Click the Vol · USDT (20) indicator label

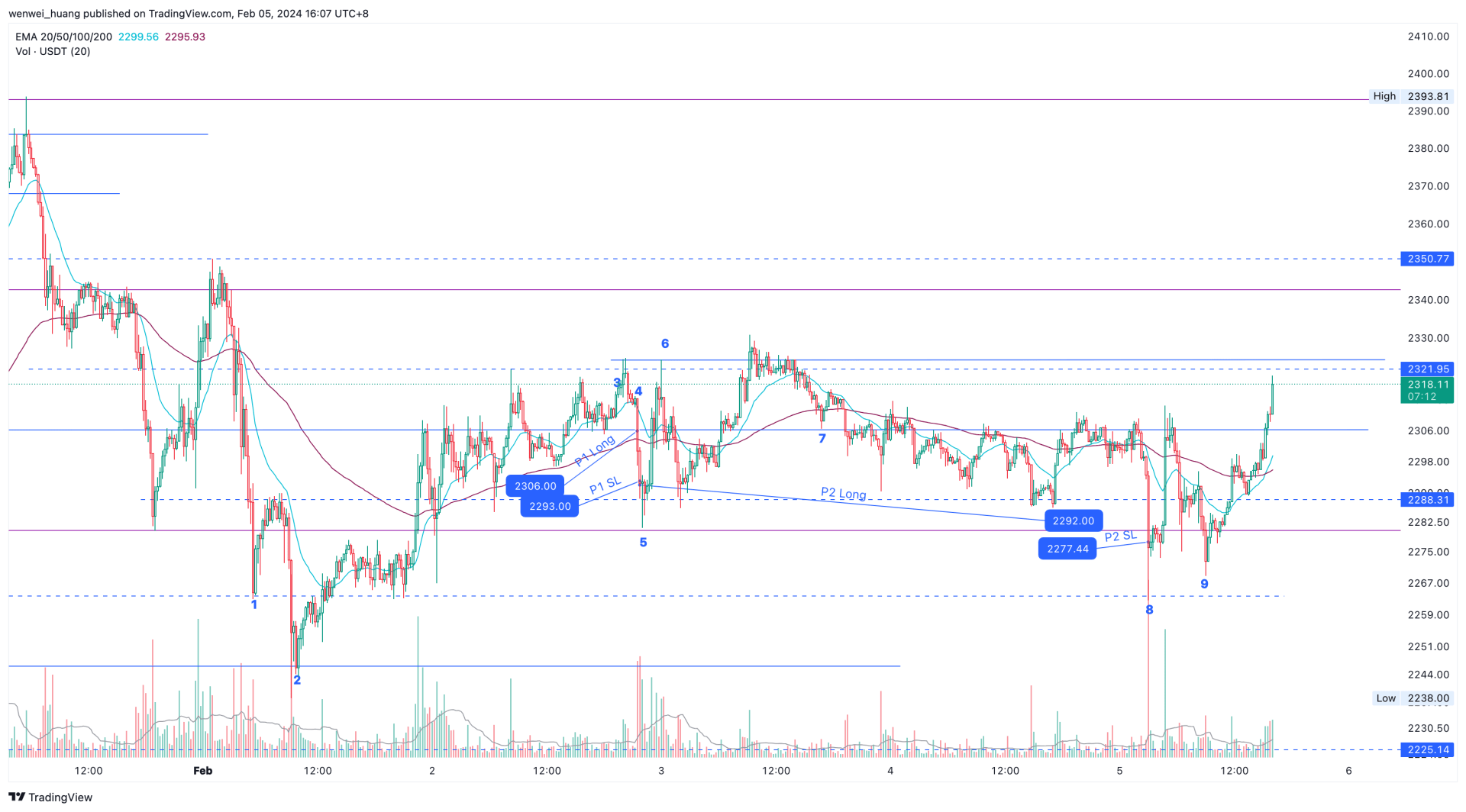coord(53,51)
